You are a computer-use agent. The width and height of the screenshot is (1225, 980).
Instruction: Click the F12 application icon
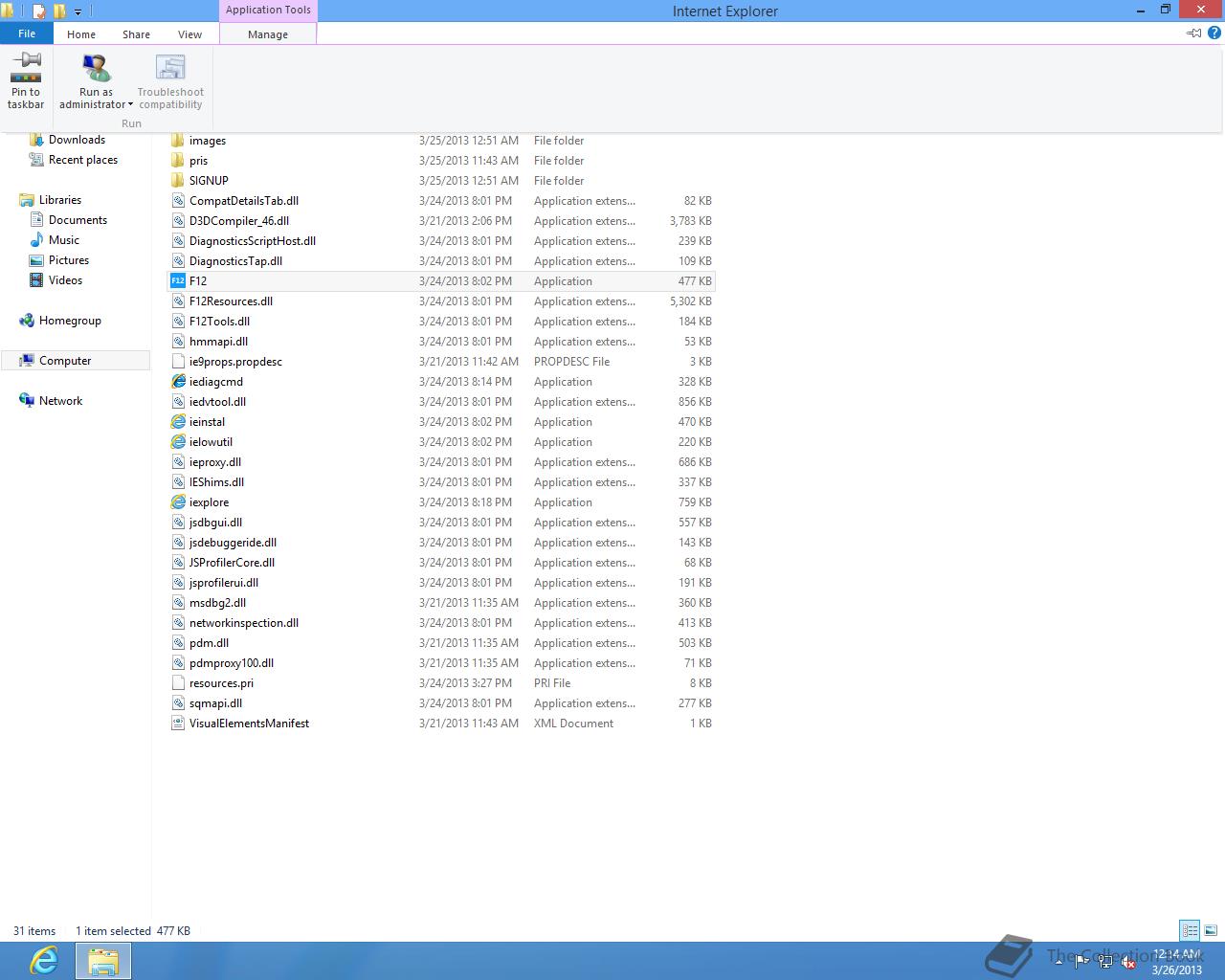click(178, 281)
